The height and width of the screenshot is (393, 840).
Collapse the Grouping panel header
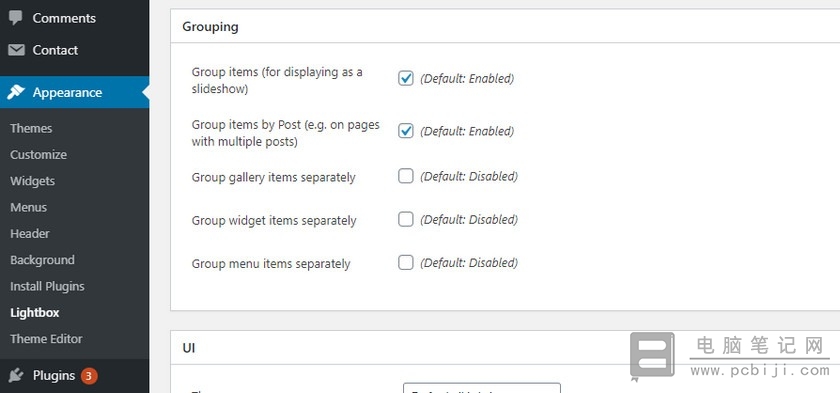[x=505, y=26]
